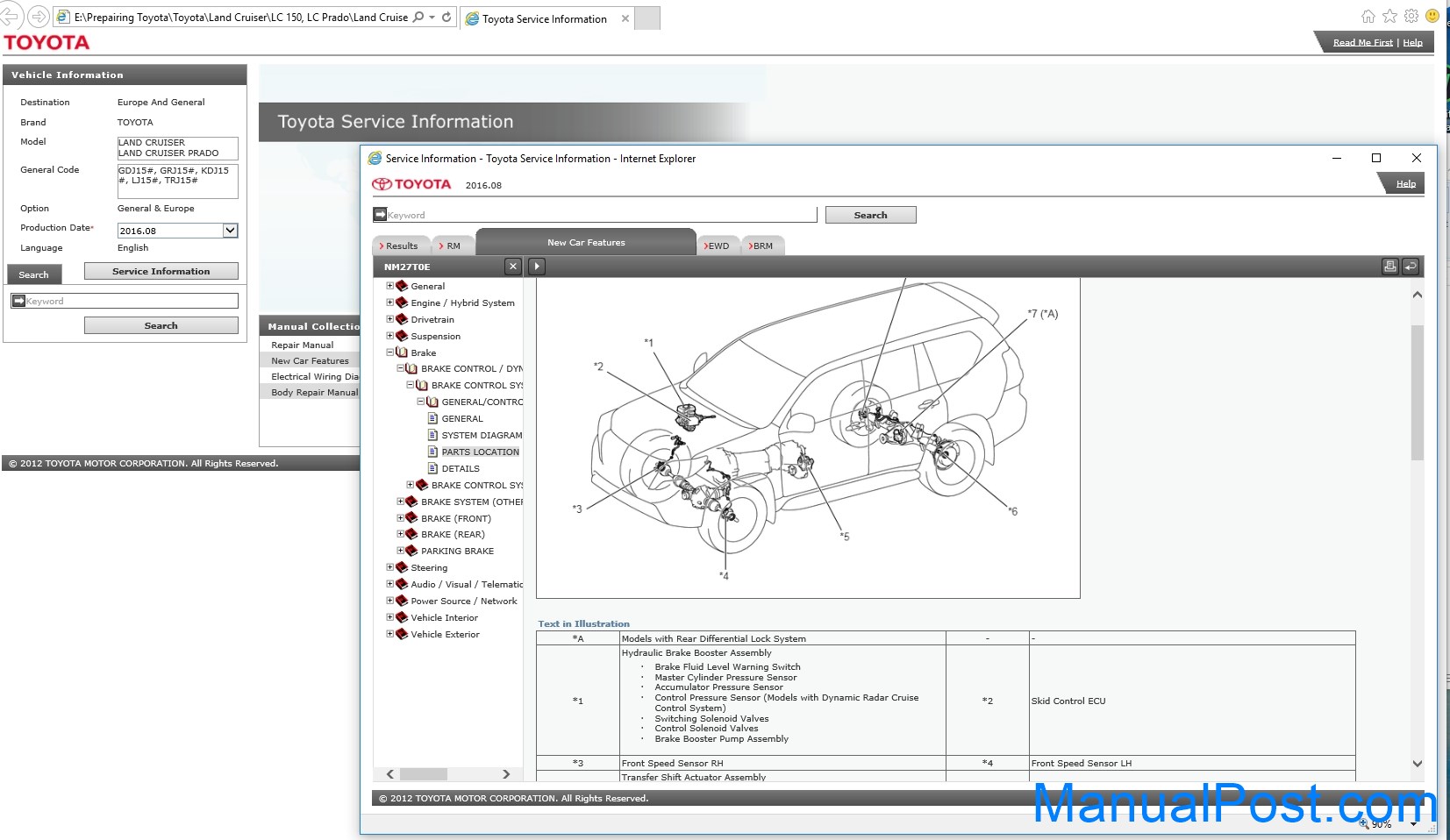Click the arrow icon in popup keyword field
This screenshot has height=840, width=1450.
pyautogui.click(x=380, y=215)
